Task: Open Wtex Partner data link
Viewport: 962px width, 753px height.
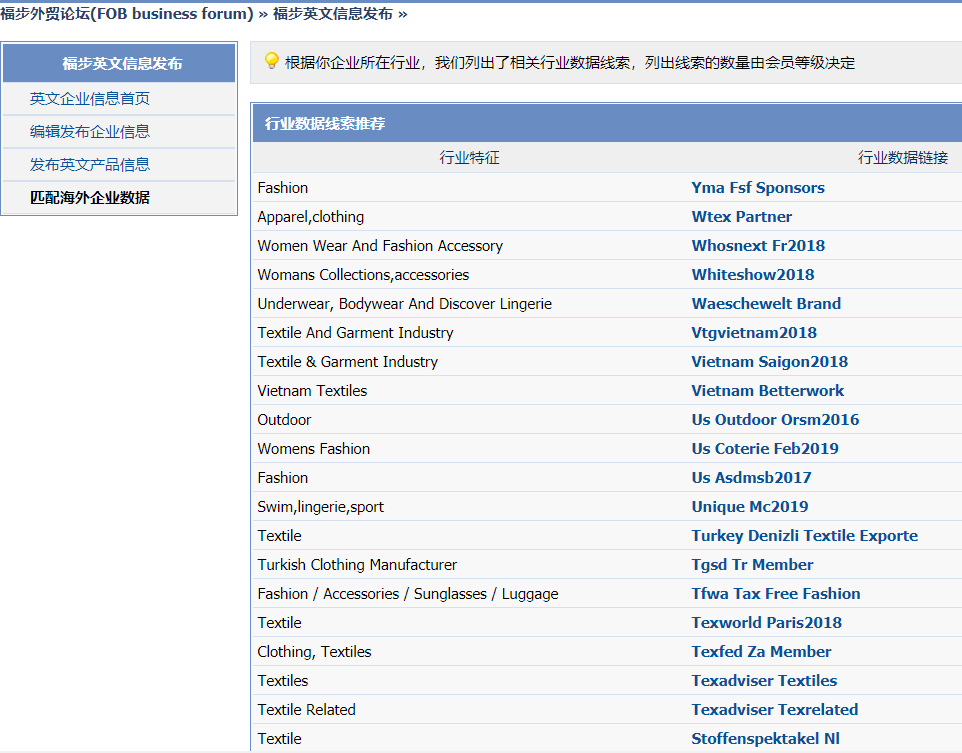Action: click(x=741, y=217)
